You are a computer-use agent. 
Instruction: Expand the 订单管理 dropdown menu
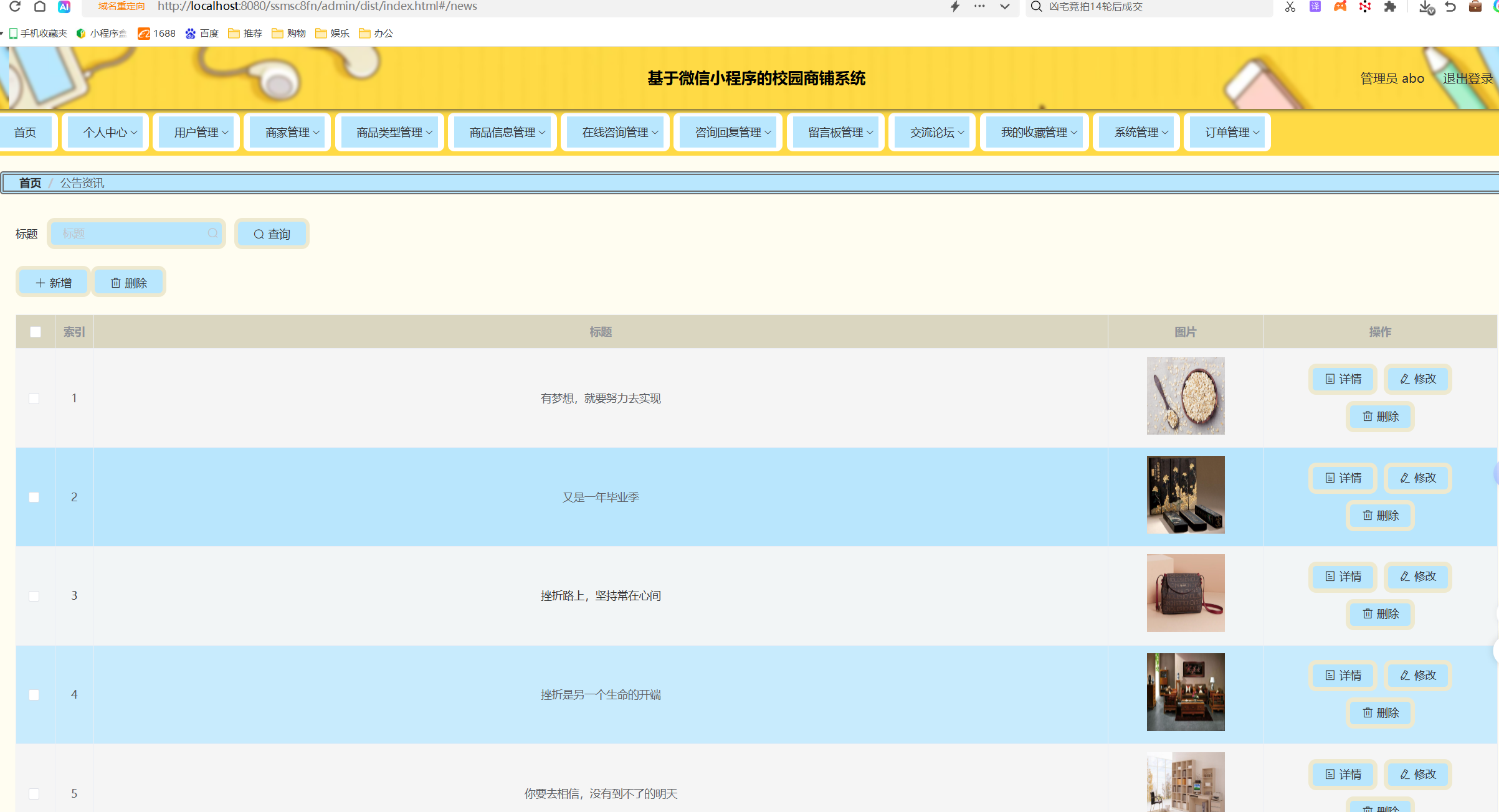click(1232, 133)
